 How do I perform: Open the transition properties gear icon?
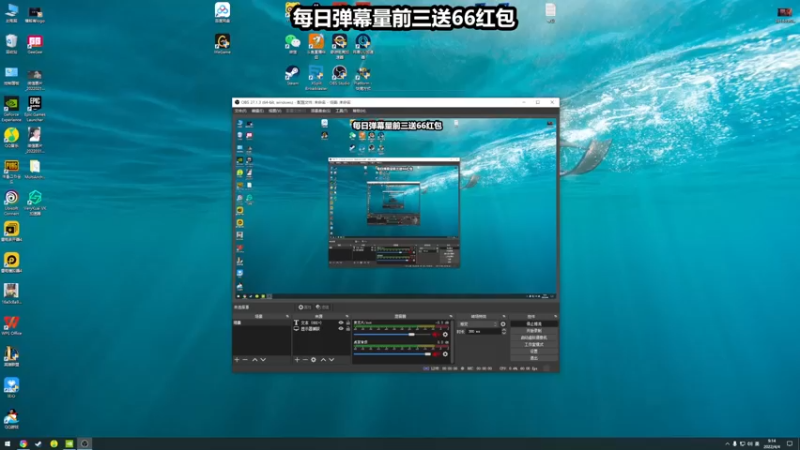tap(503, 324)
